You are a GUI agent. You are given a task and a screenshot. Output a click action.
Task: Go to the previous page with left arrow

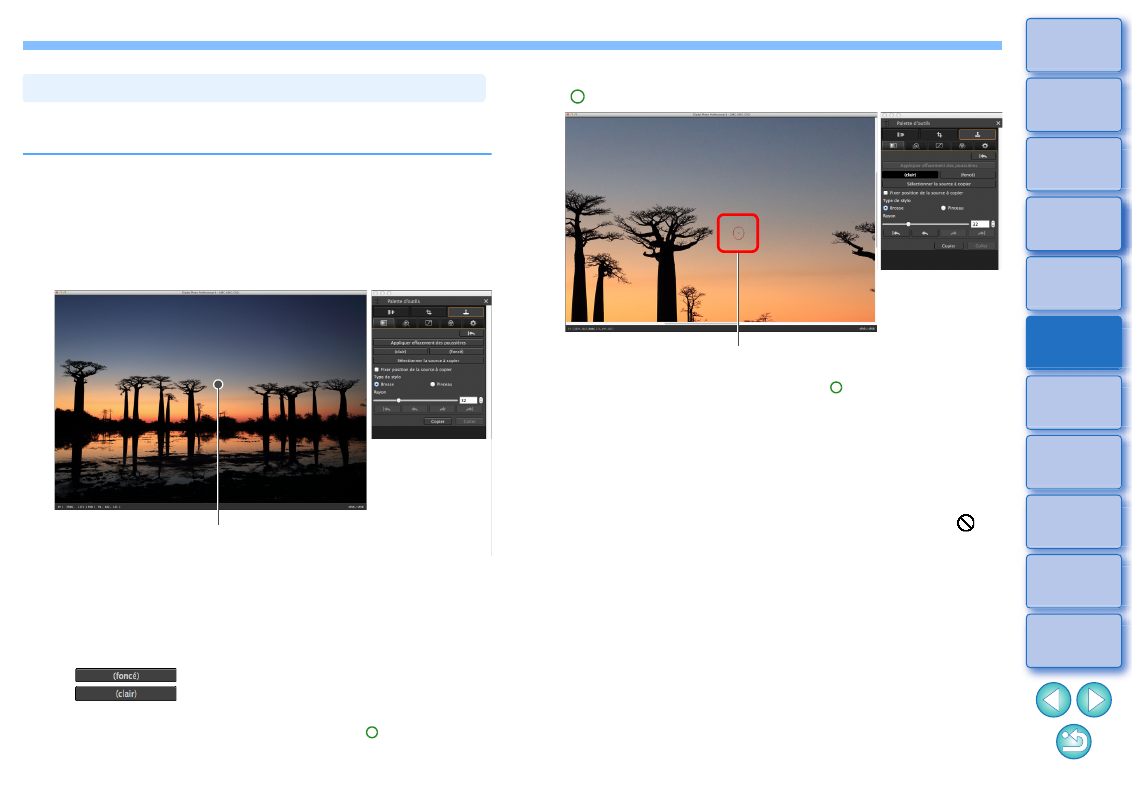click(1053, 700)
